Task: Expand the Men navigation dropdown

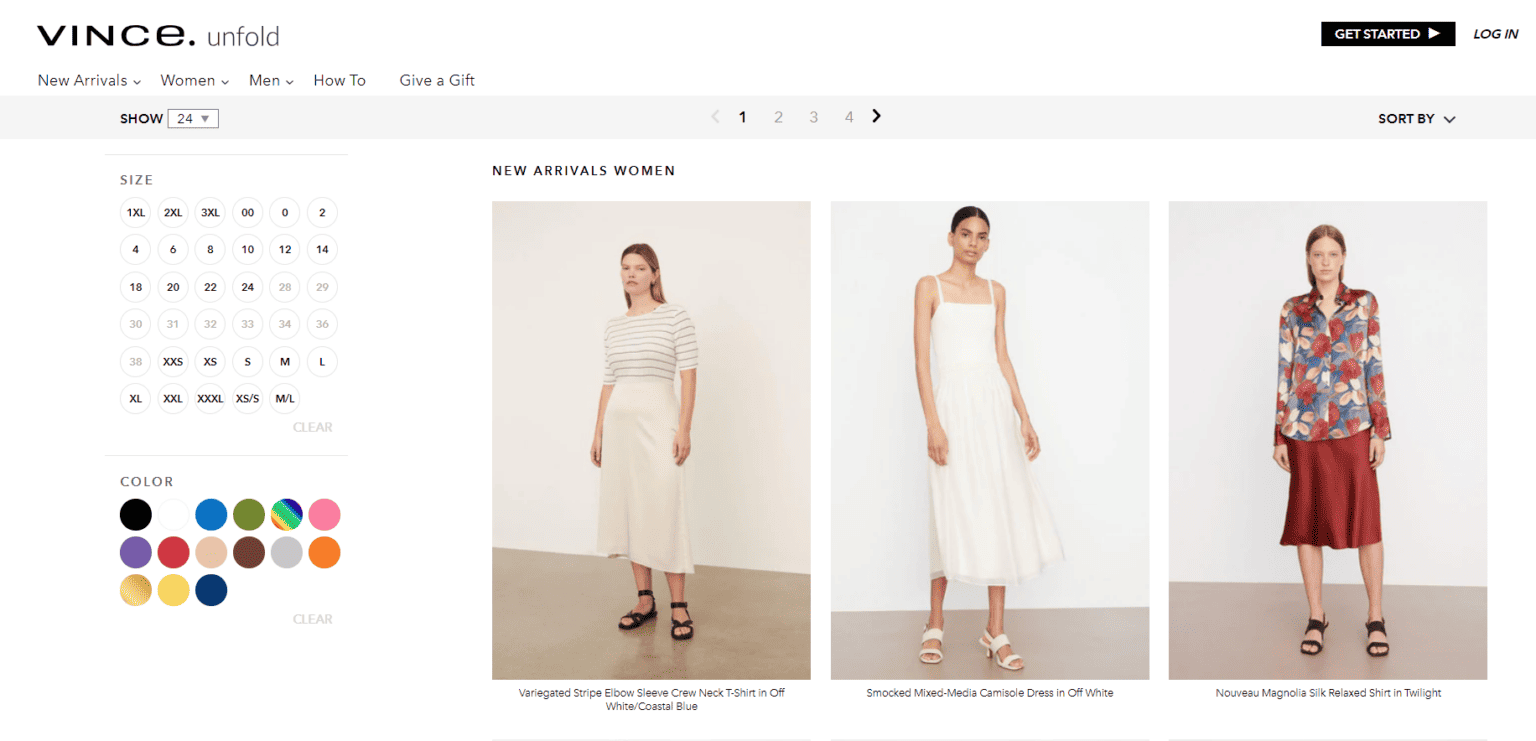Action: [x=269, y=80]
